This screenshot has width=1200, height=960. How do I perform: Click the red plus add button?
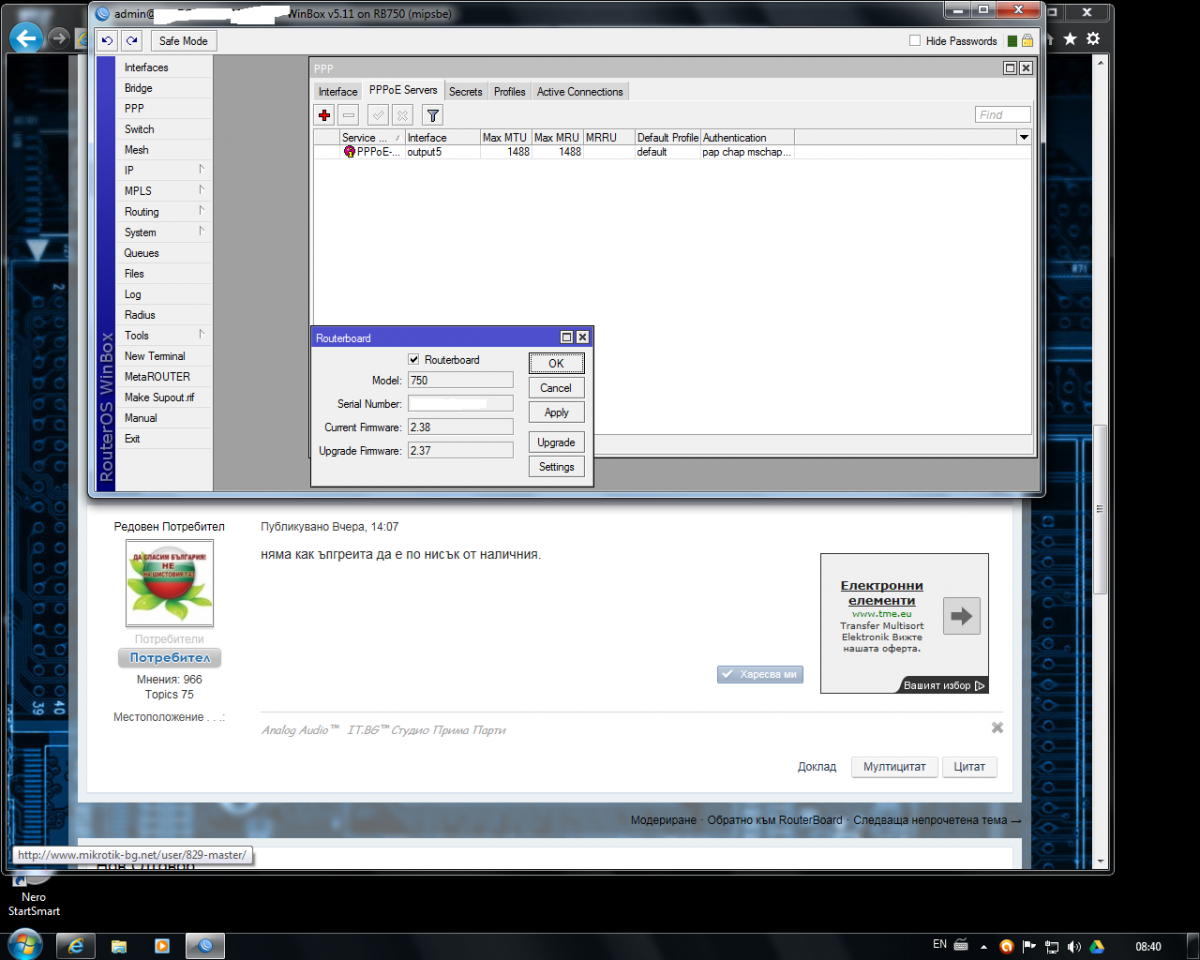(324, 115)
